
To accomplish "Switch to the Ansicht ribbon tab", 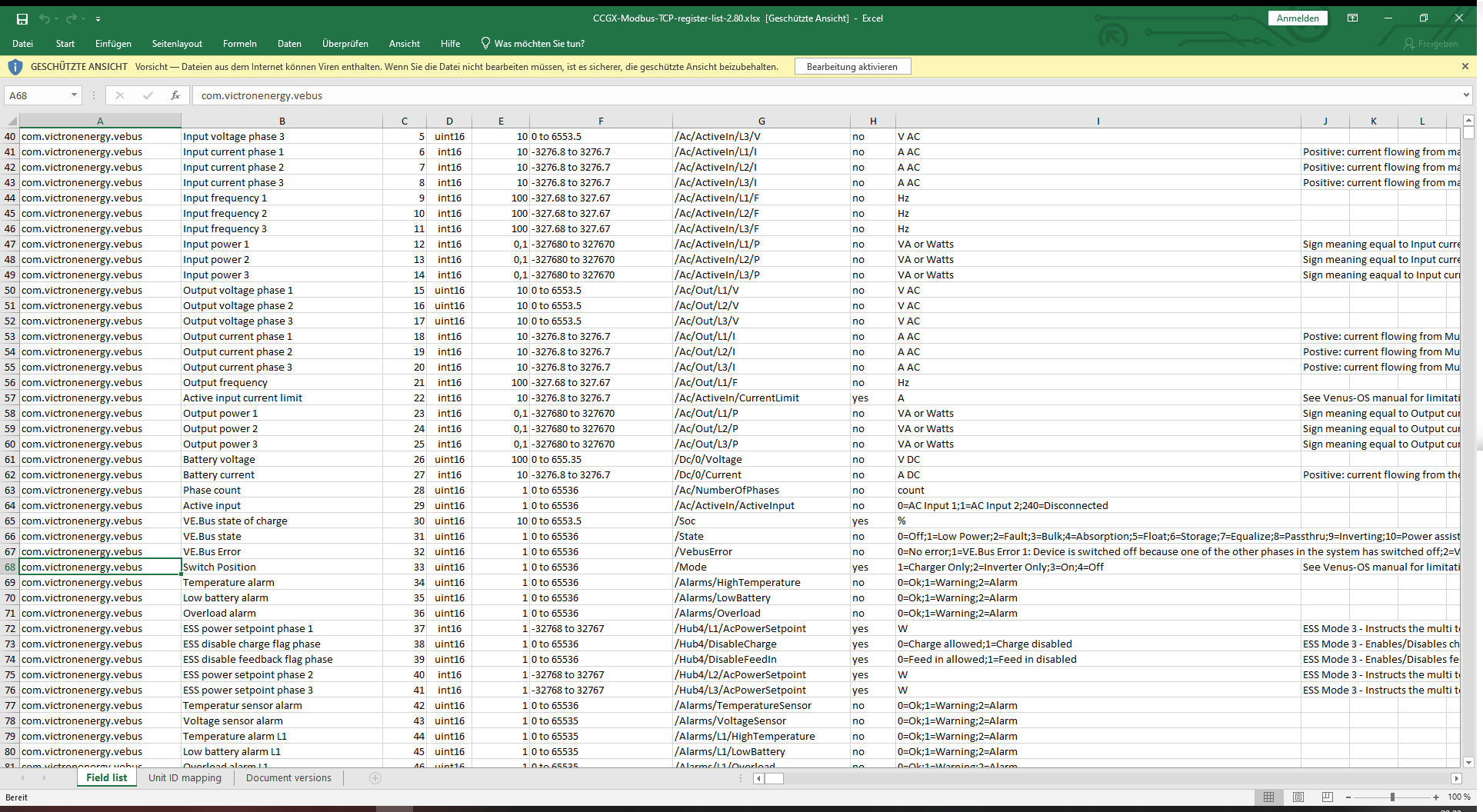I will click(405, 44).
